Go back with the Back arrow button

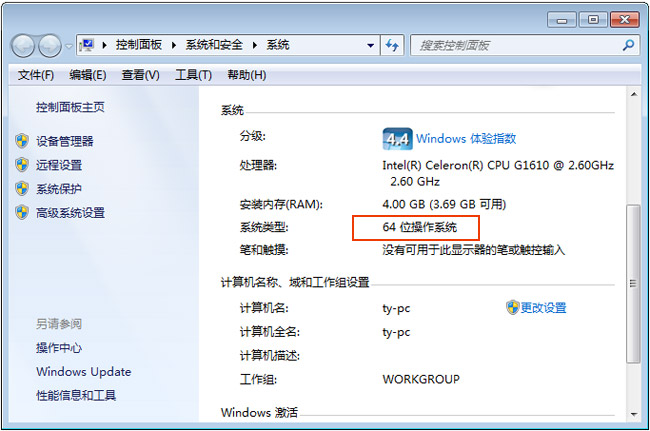(x=23, y=46)
